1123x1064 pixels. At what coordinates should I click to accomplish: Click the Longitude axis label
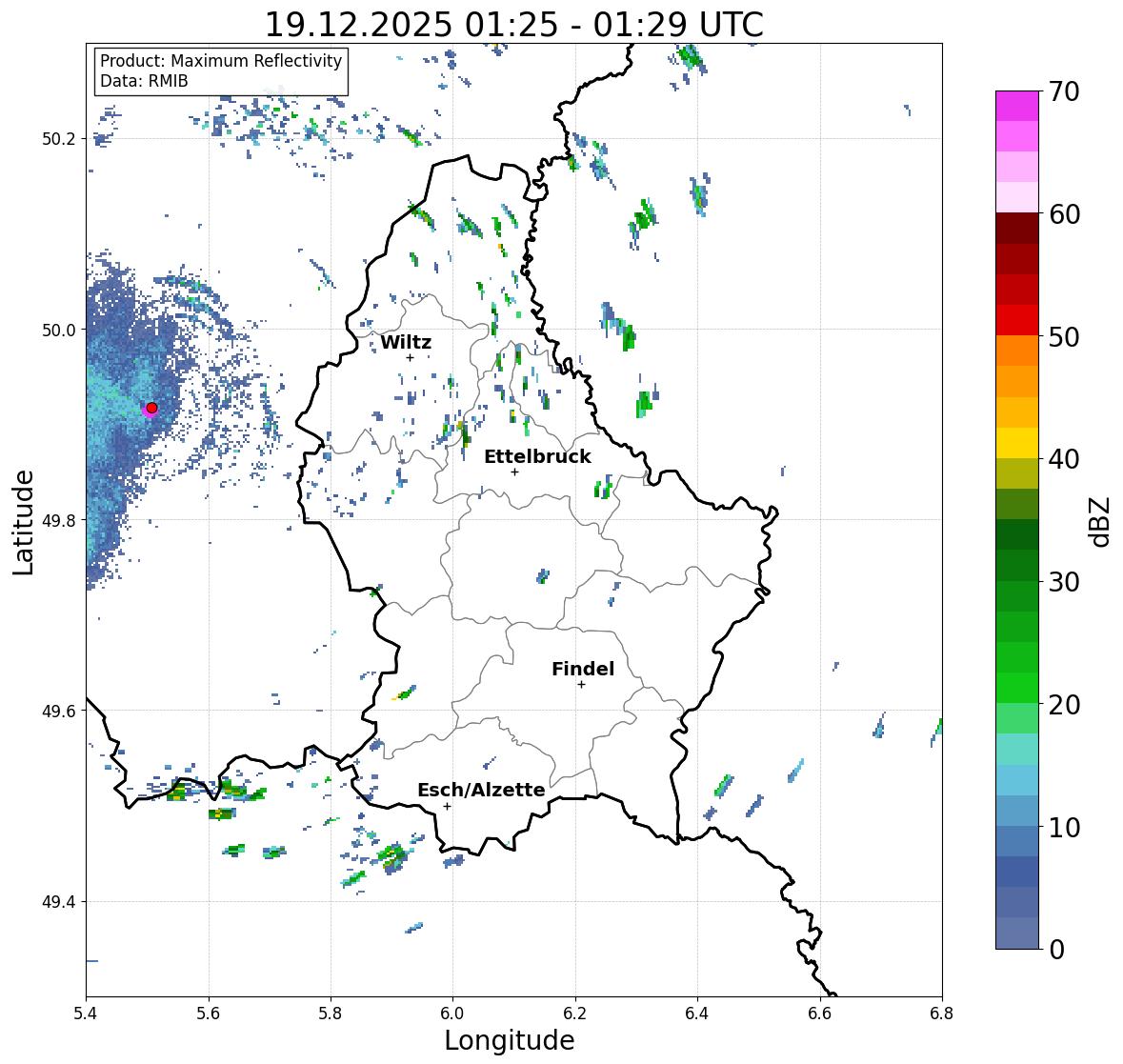(510, 1040)
